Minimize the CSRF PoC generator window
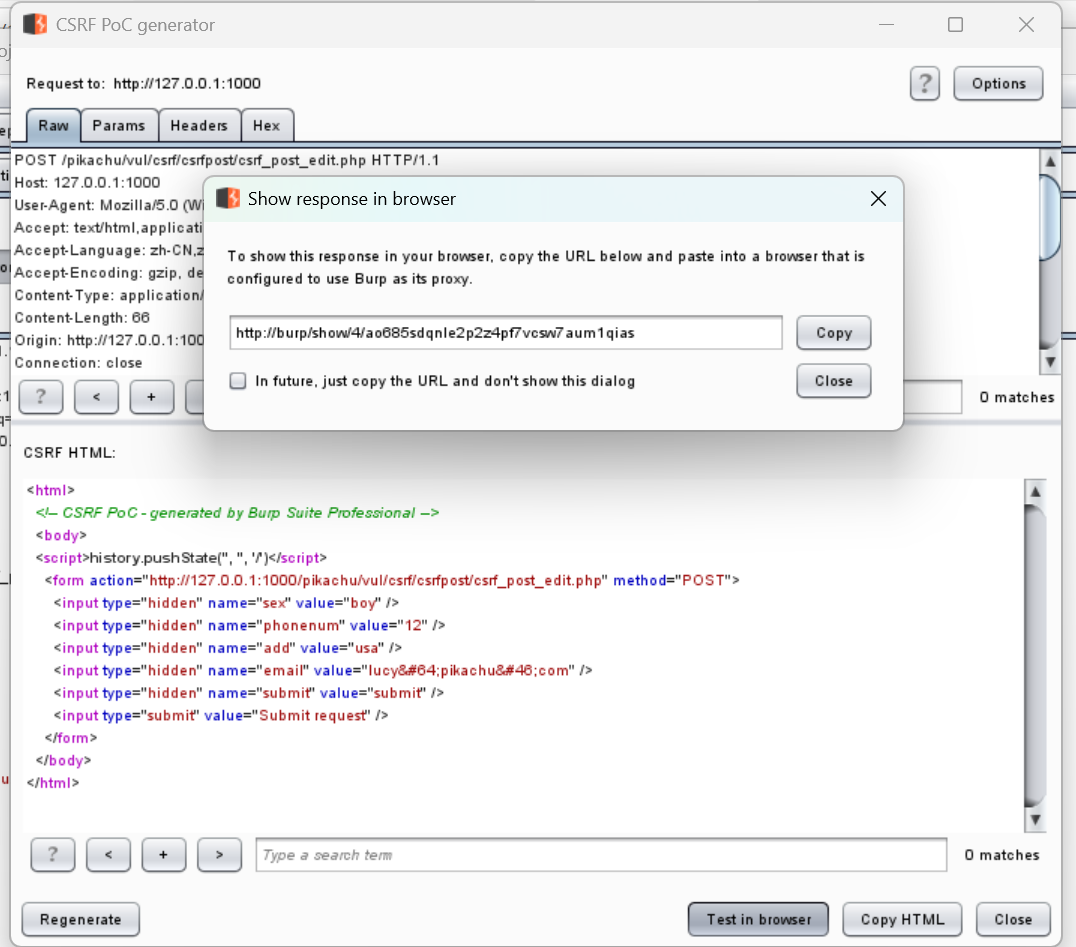This screenshot has height=947, width=1076. [x=887, y=25]
